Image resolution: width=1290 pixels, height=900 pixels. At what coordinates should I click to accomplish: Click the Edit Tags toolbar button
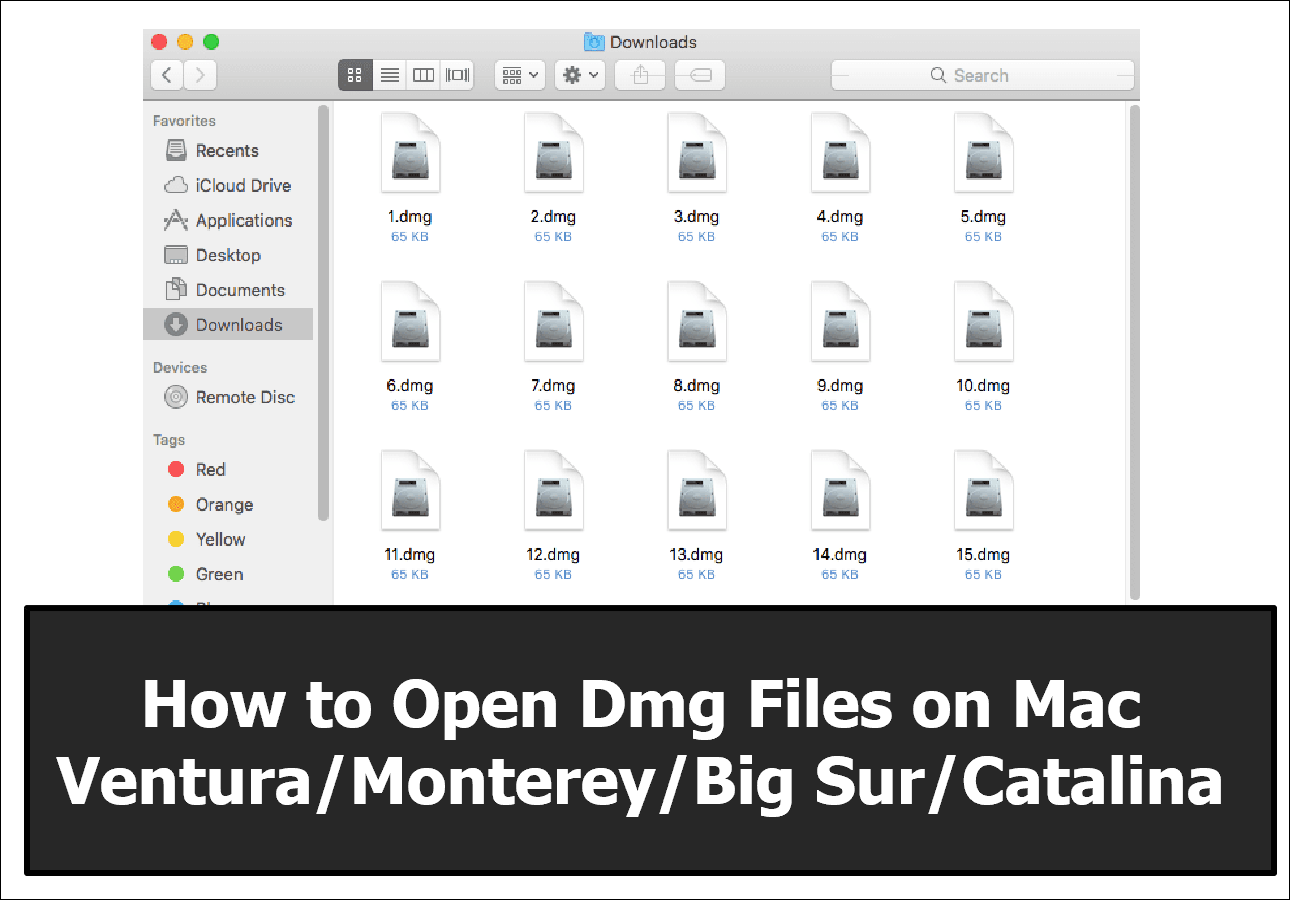700,75
